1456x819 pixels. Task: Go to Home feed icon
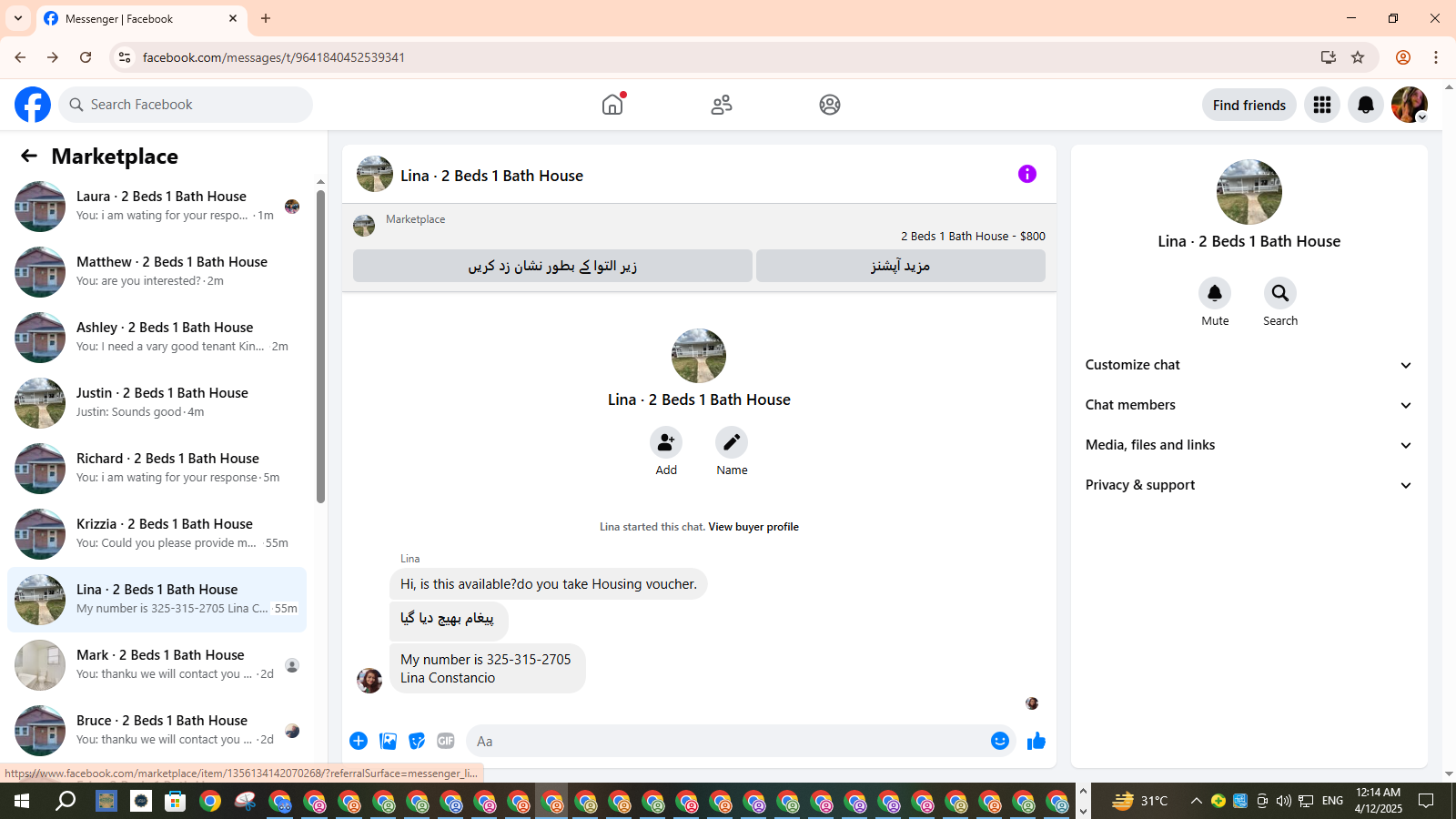click(x=612, y=105)
